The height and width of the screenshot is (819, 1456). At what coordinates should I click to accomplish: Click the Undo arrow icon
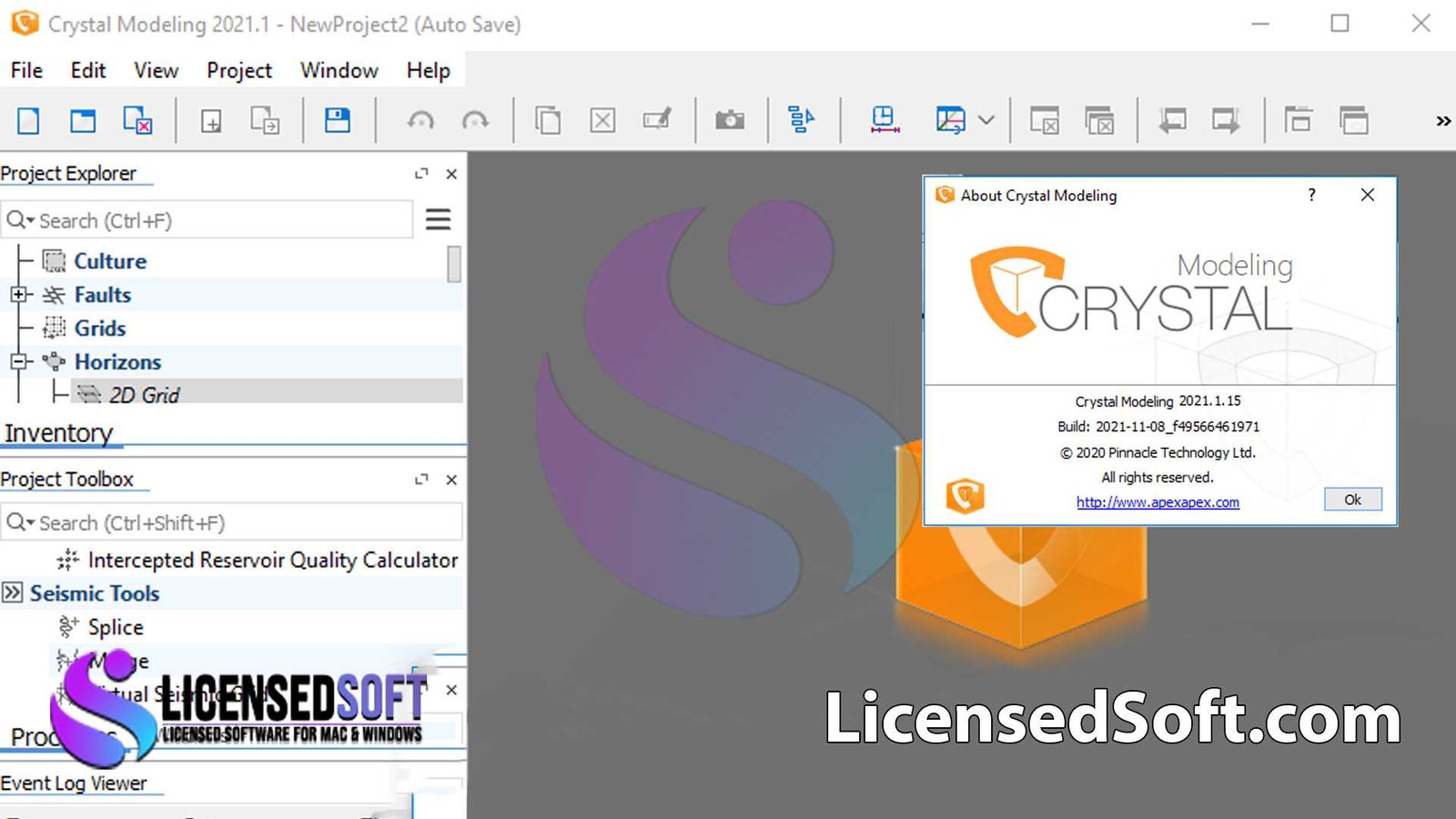pyautogui.click(x=420, y=120)
